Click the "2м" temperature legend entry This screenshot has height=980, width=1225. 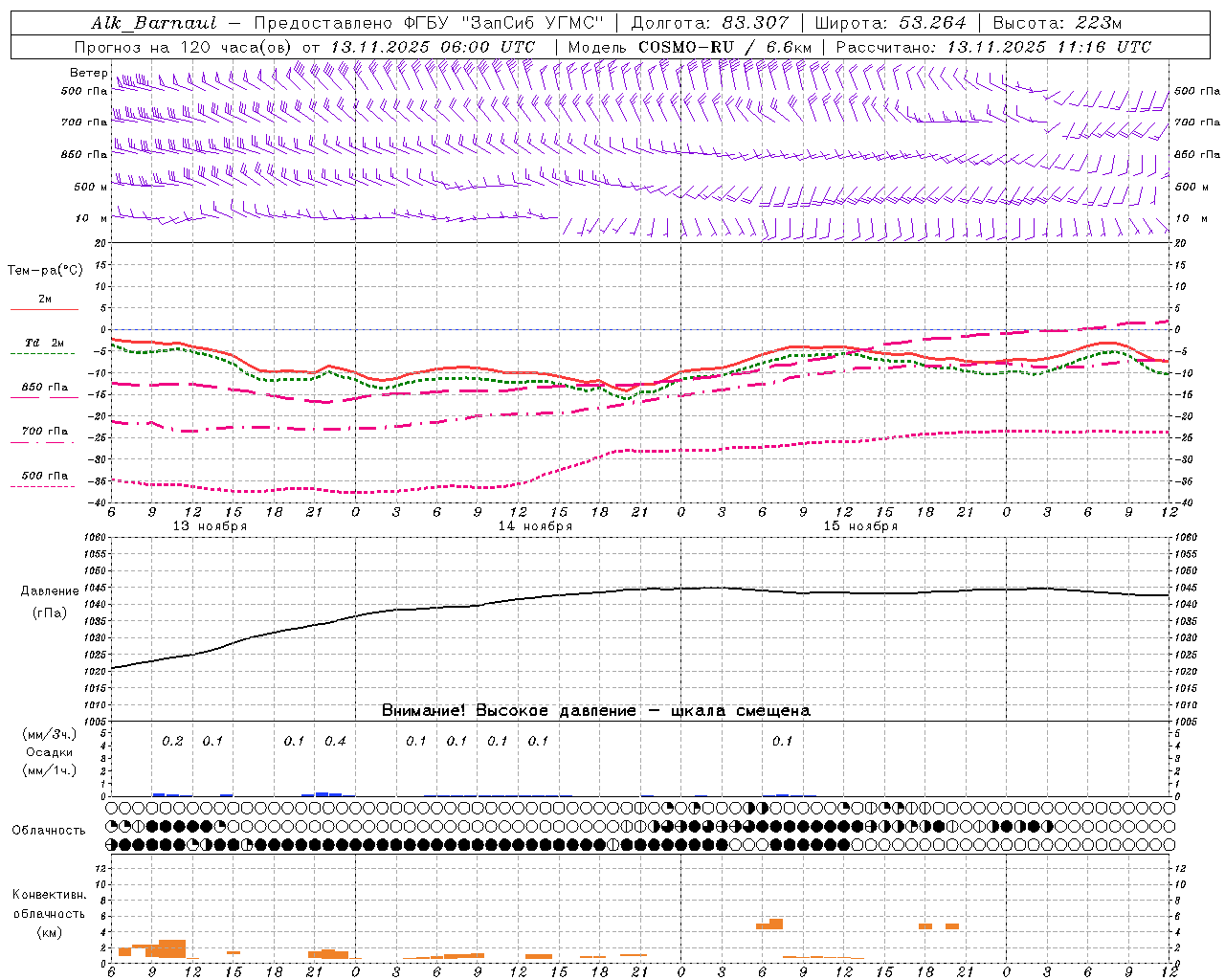pyautogui.click(x=44, y=299)
